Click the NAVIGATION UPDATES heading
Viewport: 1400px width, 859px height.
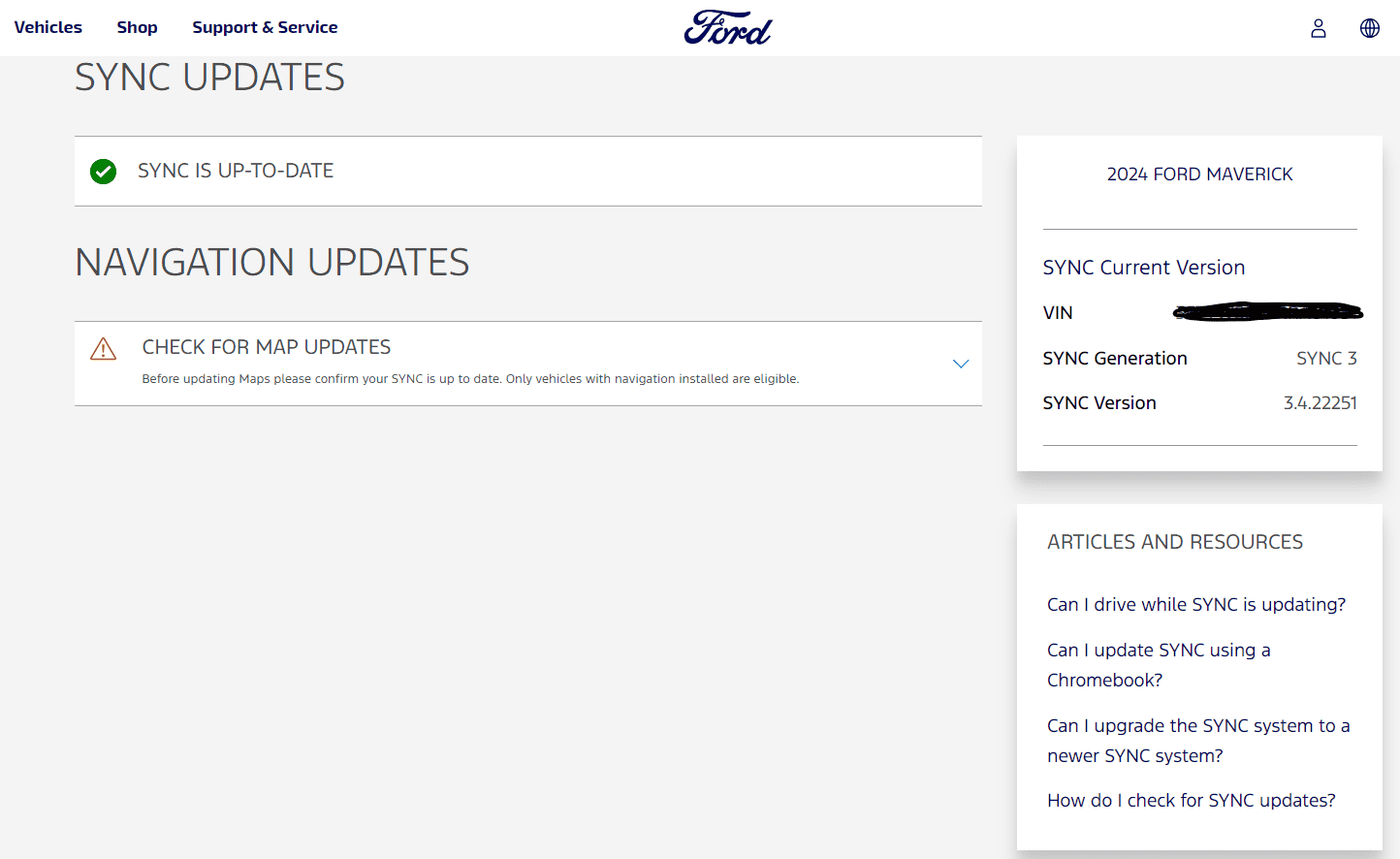click(272, 263)
